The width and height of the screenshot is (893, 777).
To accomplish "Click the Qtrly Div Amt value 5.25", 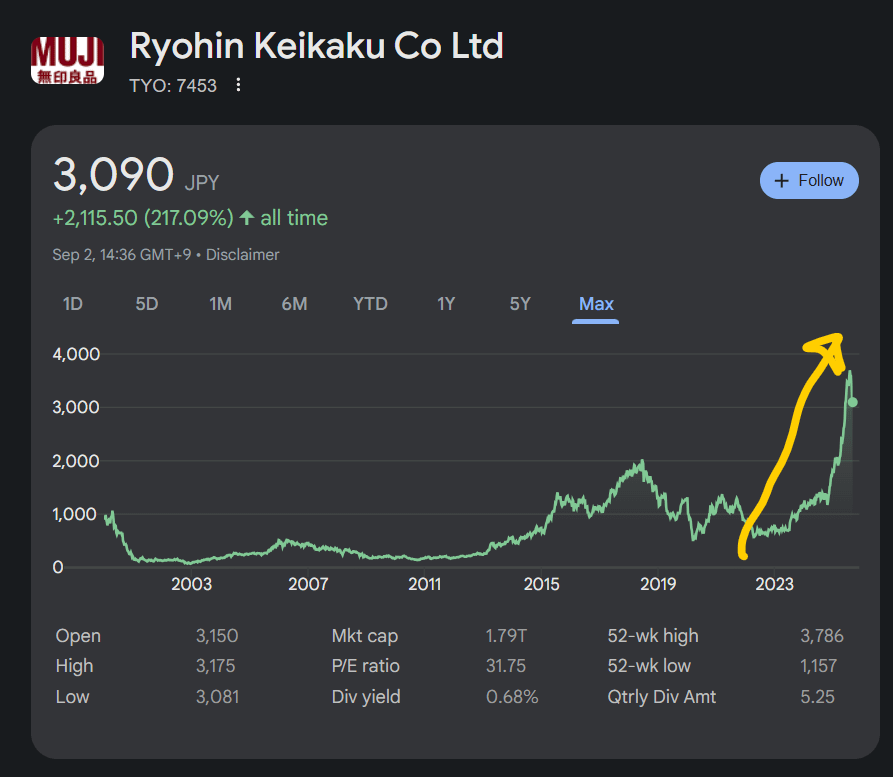I will coord(817,697).
